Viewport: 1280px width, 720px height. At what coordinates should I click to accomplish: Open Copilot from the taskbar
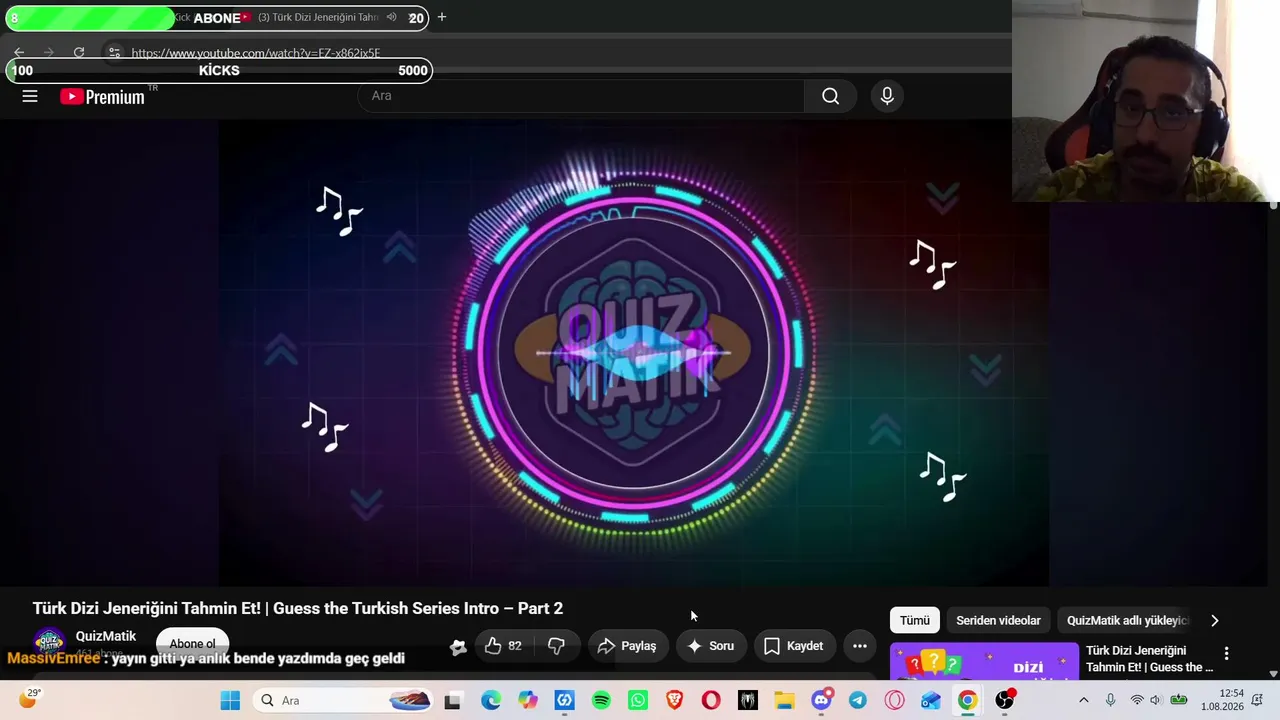click(x=527, y=701)
